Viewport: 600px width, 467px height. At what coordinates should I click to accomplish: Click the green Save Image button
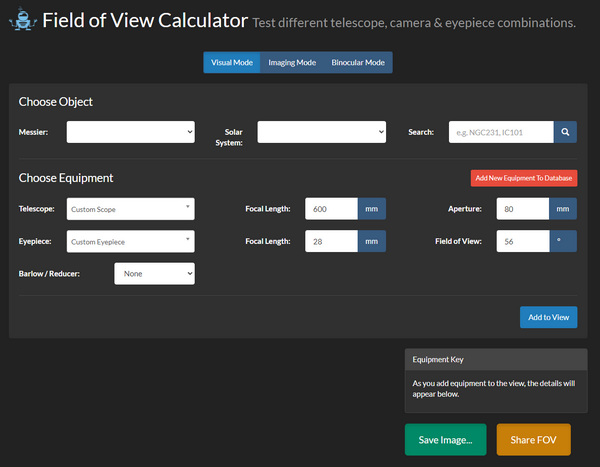(446, 440)
